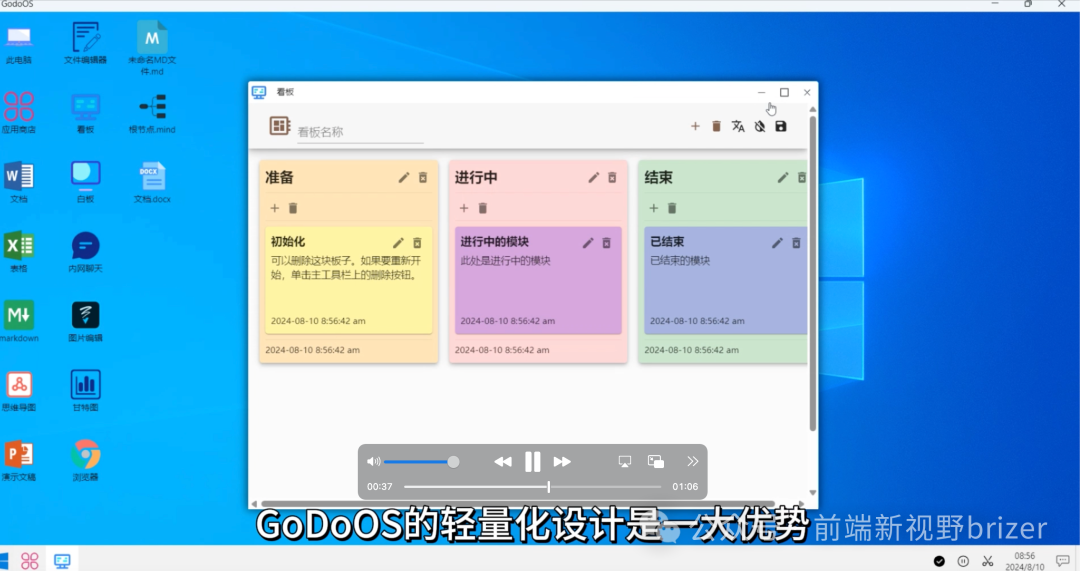Edit the 进行中 column title
This screenshot has width=1080, height=571.
click(593, 178)
